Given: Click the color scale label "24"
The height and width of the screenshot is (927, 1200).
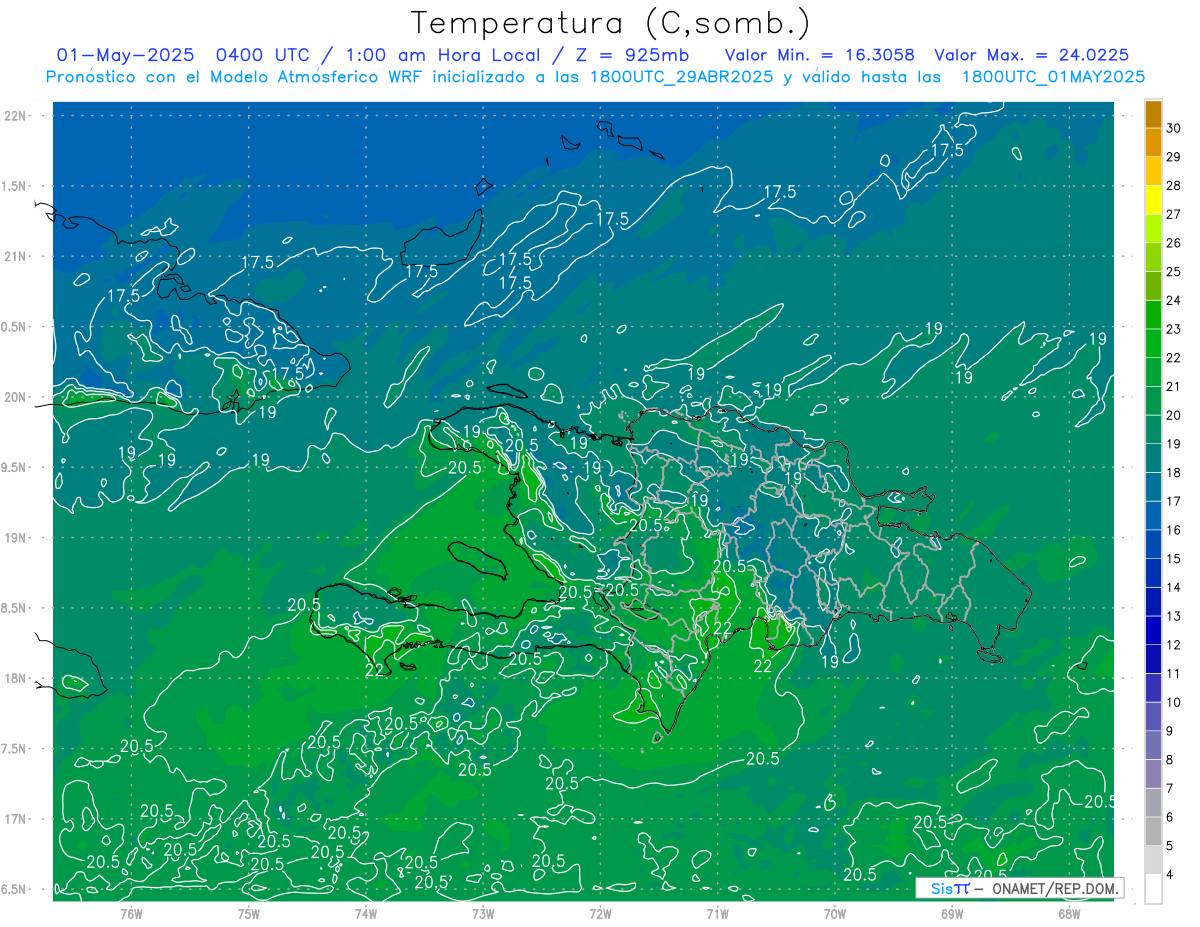Looking at the screenshot, I should (x=1173, y=300).
